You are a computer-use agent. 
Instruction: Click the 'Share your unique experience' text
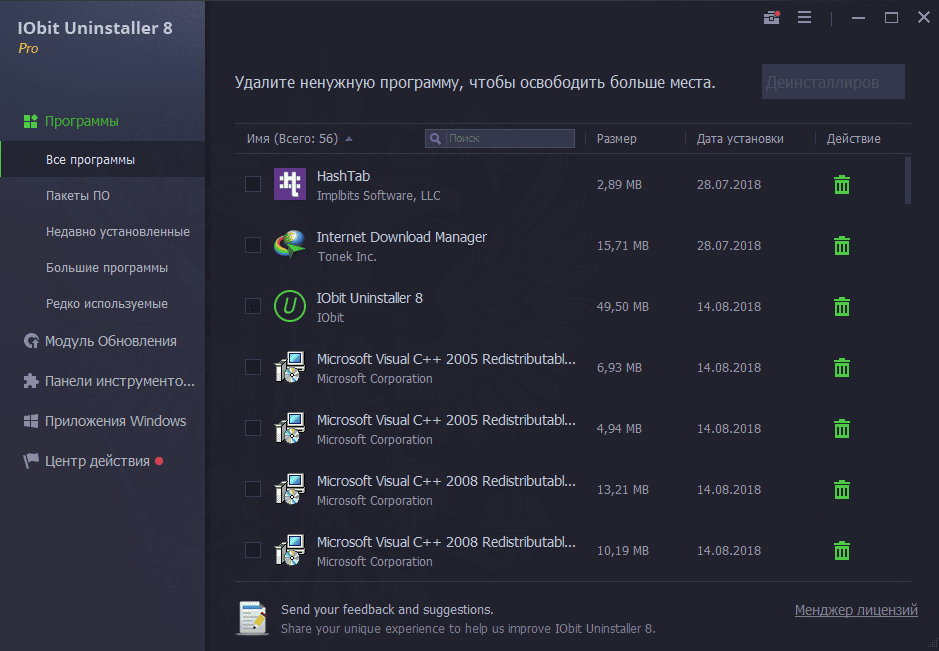[x=468, y=628]
